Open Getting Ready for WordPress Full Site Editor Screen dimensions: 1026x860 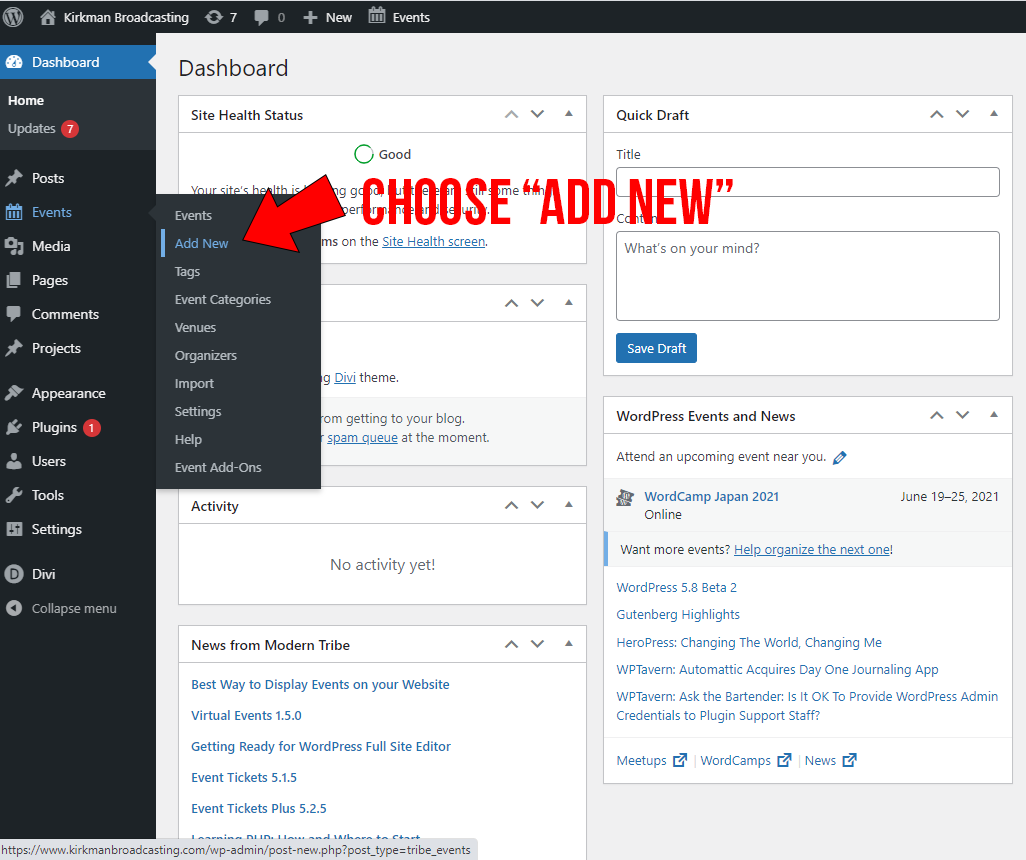321,747
